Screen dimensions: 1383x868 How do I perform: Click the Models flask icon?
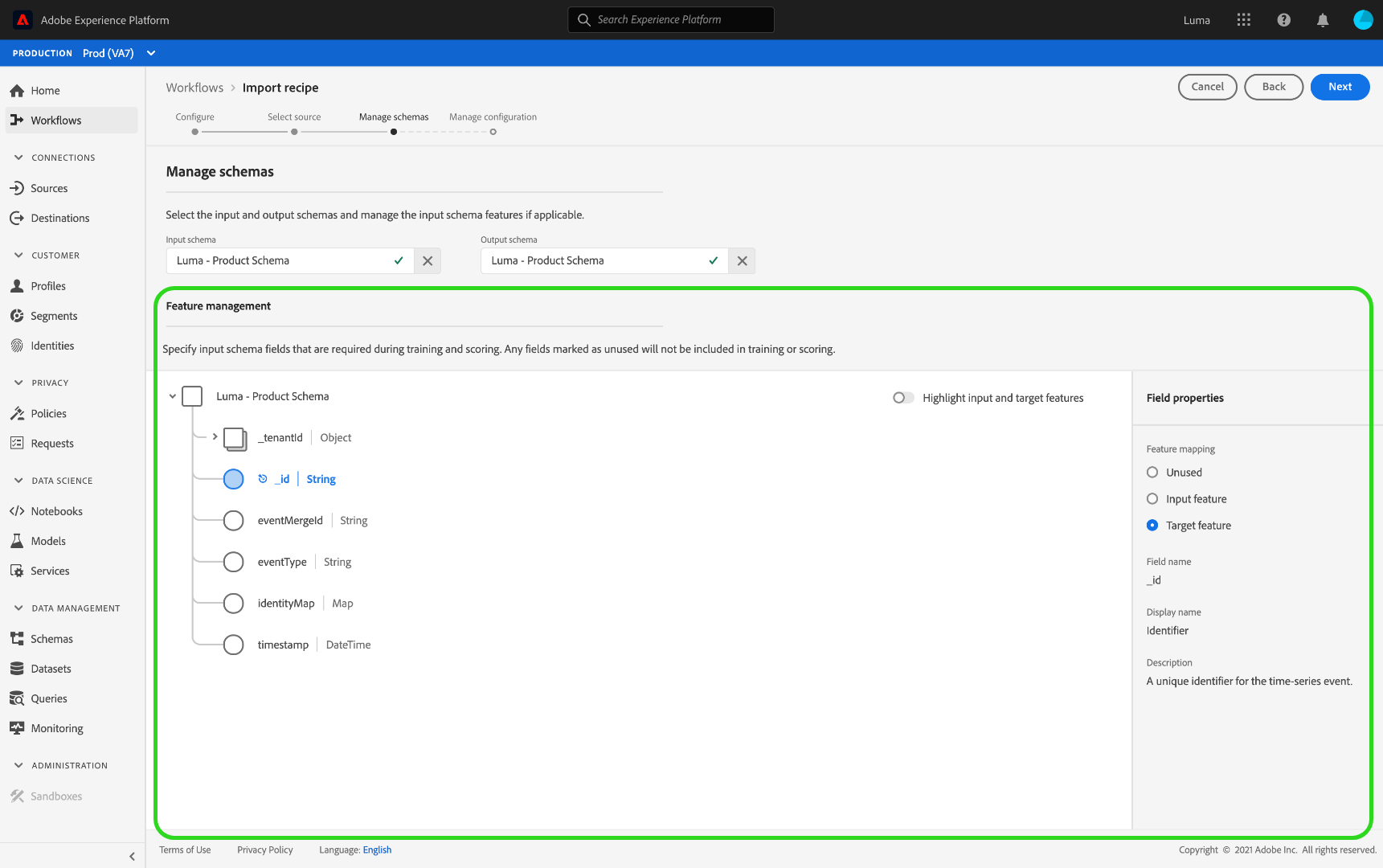tap(17, 541)
